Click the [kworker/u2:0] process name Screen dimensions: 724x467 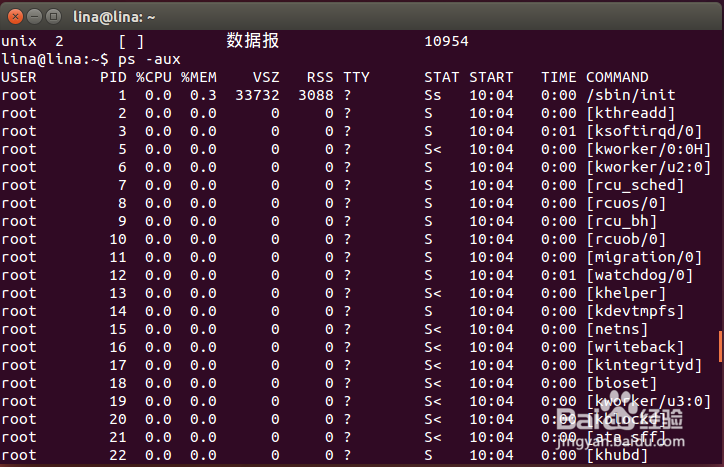(649, 167)
